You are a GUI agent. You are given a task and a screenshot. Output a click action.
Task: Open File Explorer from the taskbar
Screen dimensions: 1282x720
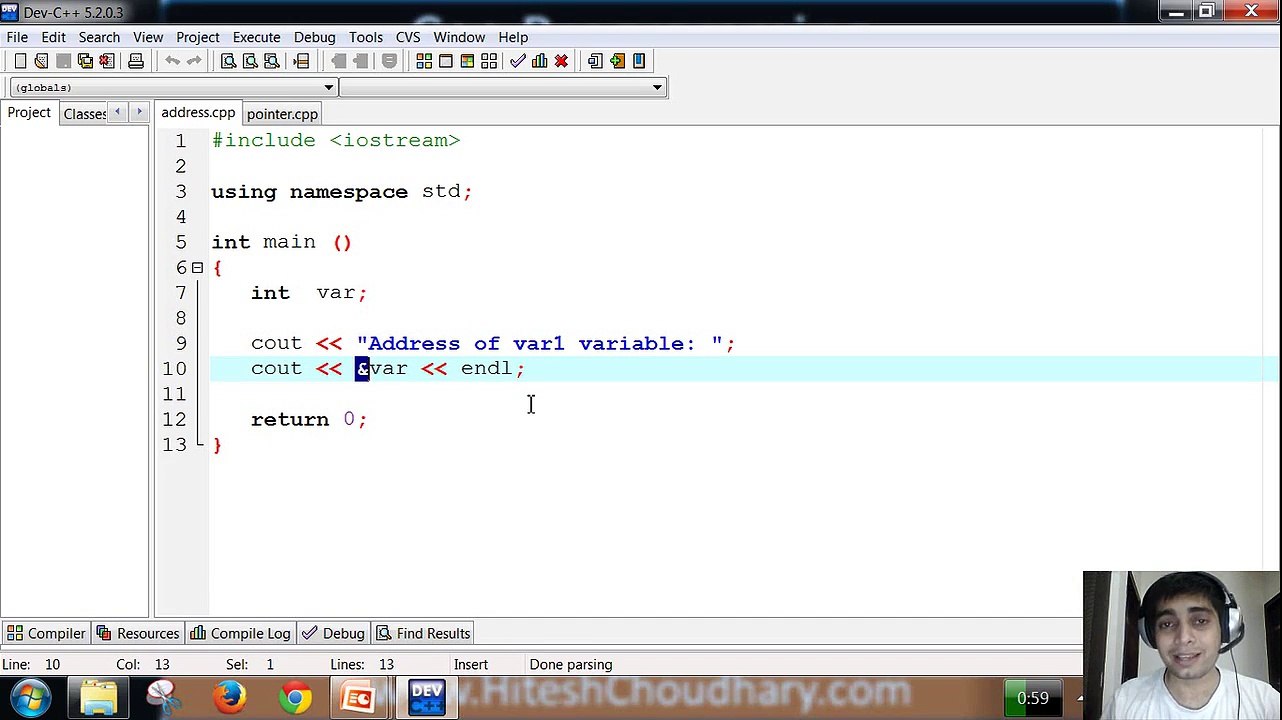98,697
